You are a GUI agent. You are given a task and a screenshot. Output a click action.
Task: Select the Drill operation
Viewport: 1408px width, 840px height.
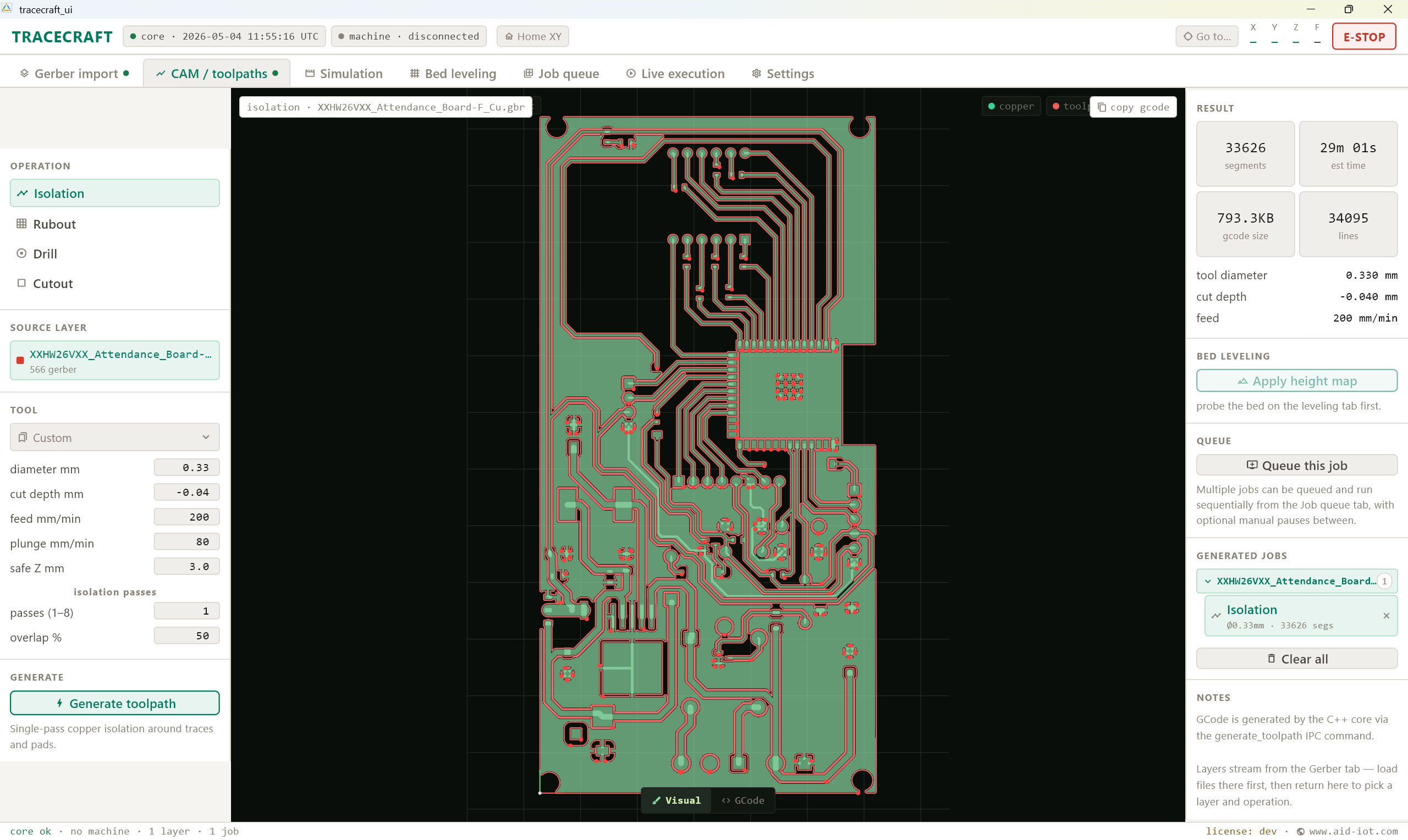click(x=114, y=253)
